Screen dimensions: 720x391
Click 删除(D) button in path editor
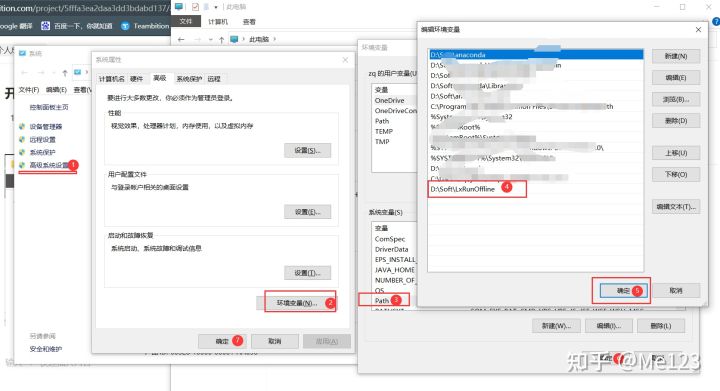pyautogui.click(x=676, y=121)
